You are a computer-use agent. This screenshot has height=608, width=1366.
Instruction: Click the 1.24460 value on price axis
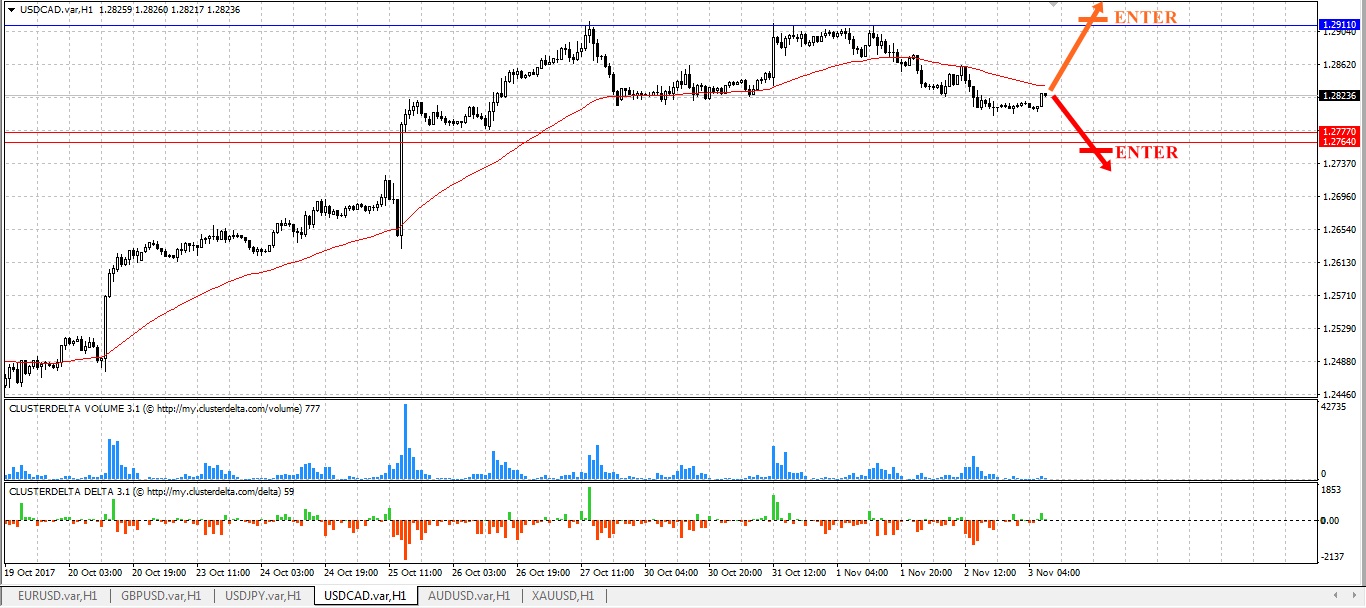(x=1337, y=394)
